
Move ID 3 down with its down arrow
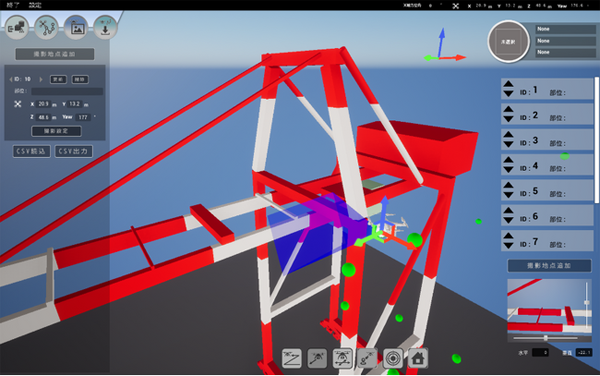click(x=508, y=144)
